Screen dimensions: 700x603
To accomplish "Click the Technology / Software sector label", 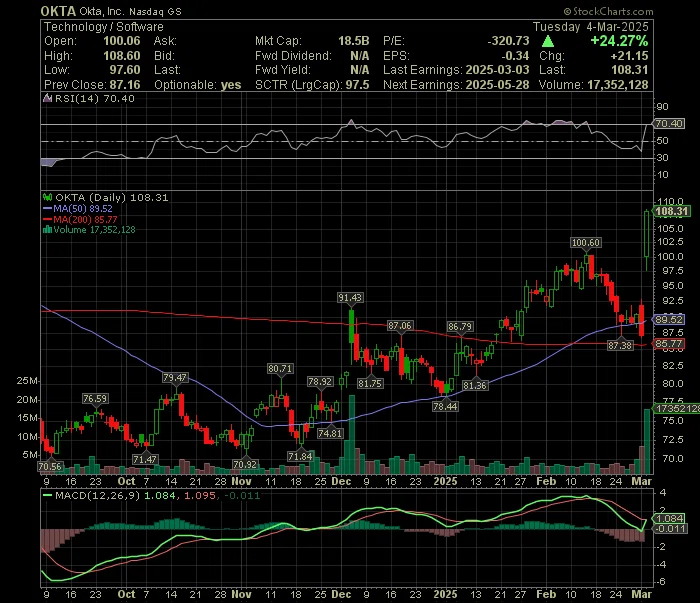I will 104,27.
